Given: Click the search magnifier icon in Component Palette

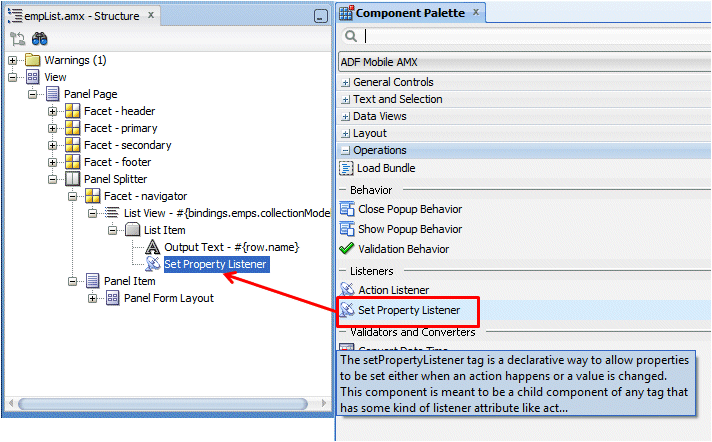Looking at the screenshot, I should tap(351, 35).
